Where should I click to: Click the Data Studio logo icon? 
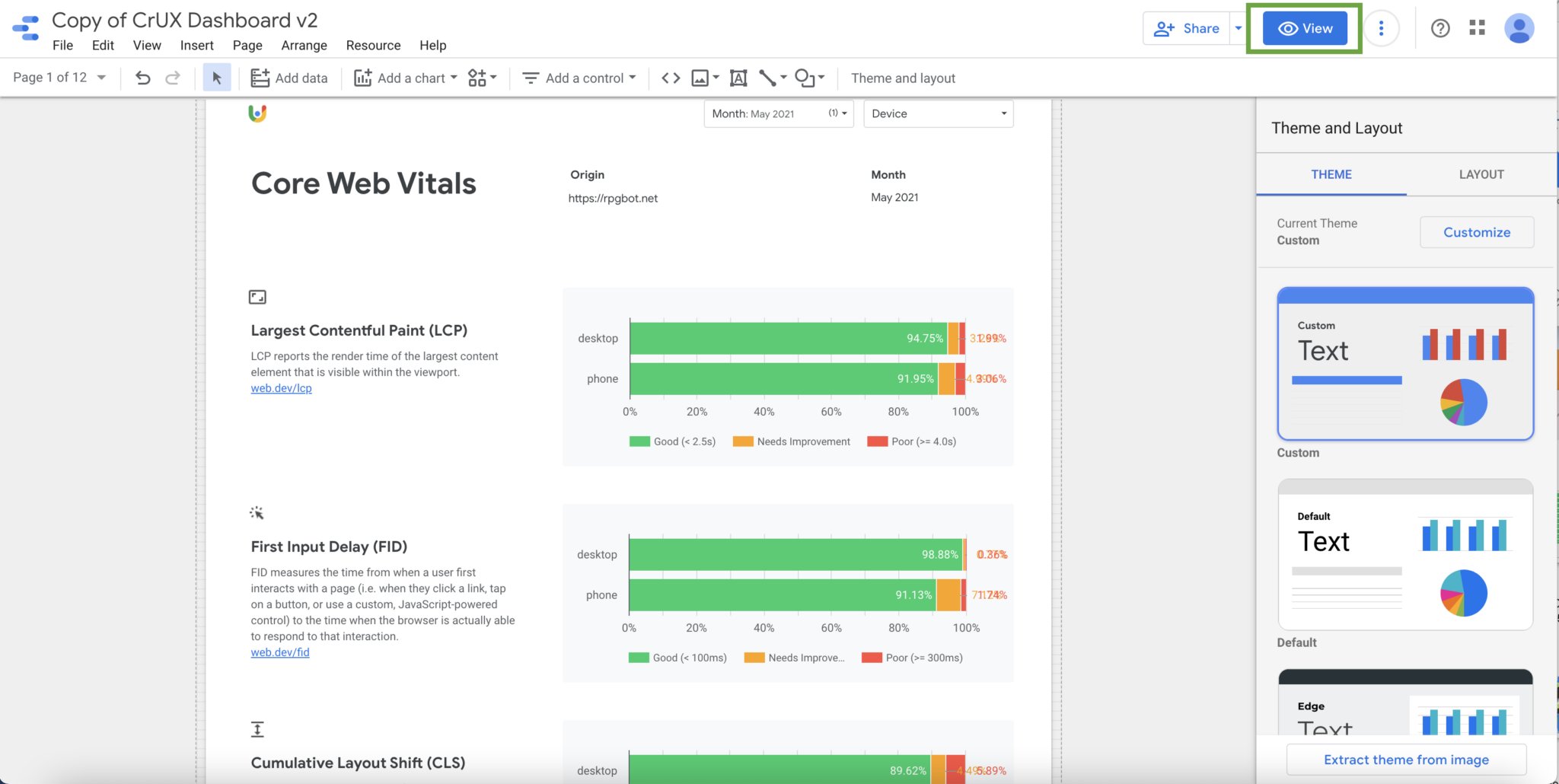(26, 28)
